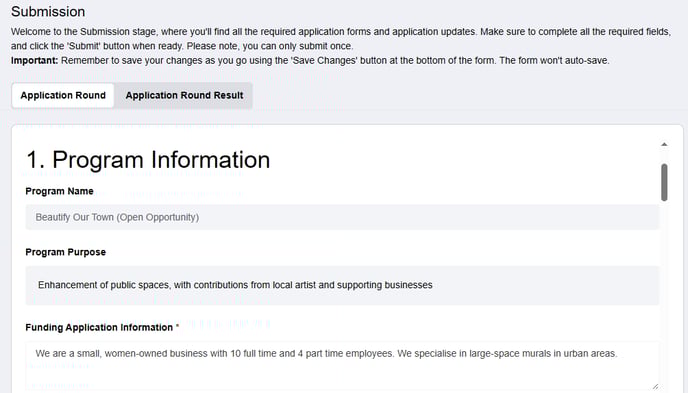Image resolution: width=688 pixels, height=393 pixels.
Task: Click the 'Funding Application Information' label
Action: [x=99, y=327]
